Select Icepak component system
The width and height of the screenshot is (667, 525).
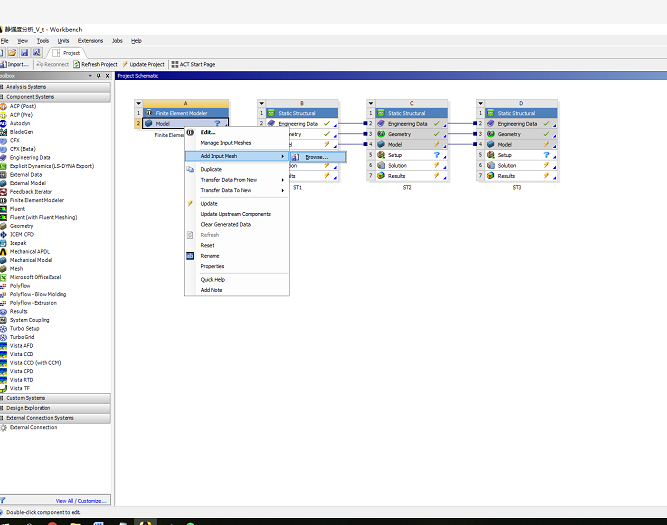(18, 243)
